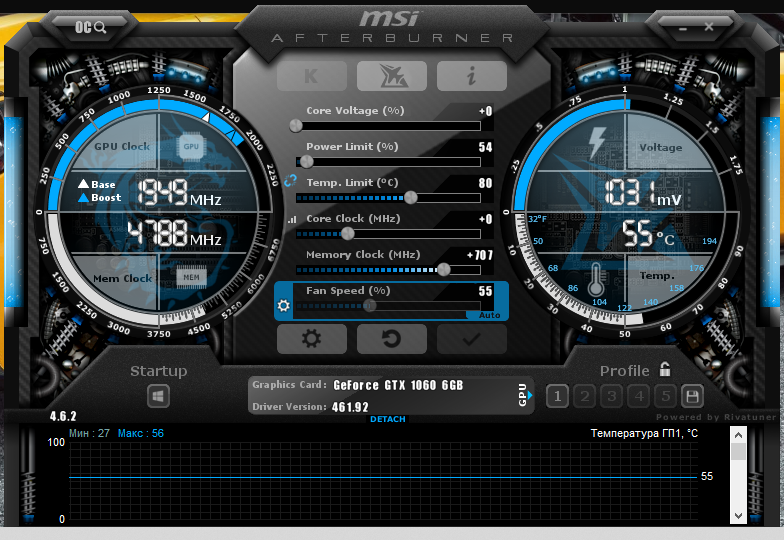Select profile slot 2
Viewport: 784px width, 540px height.
pyautogui.click(x=584, y=396)
